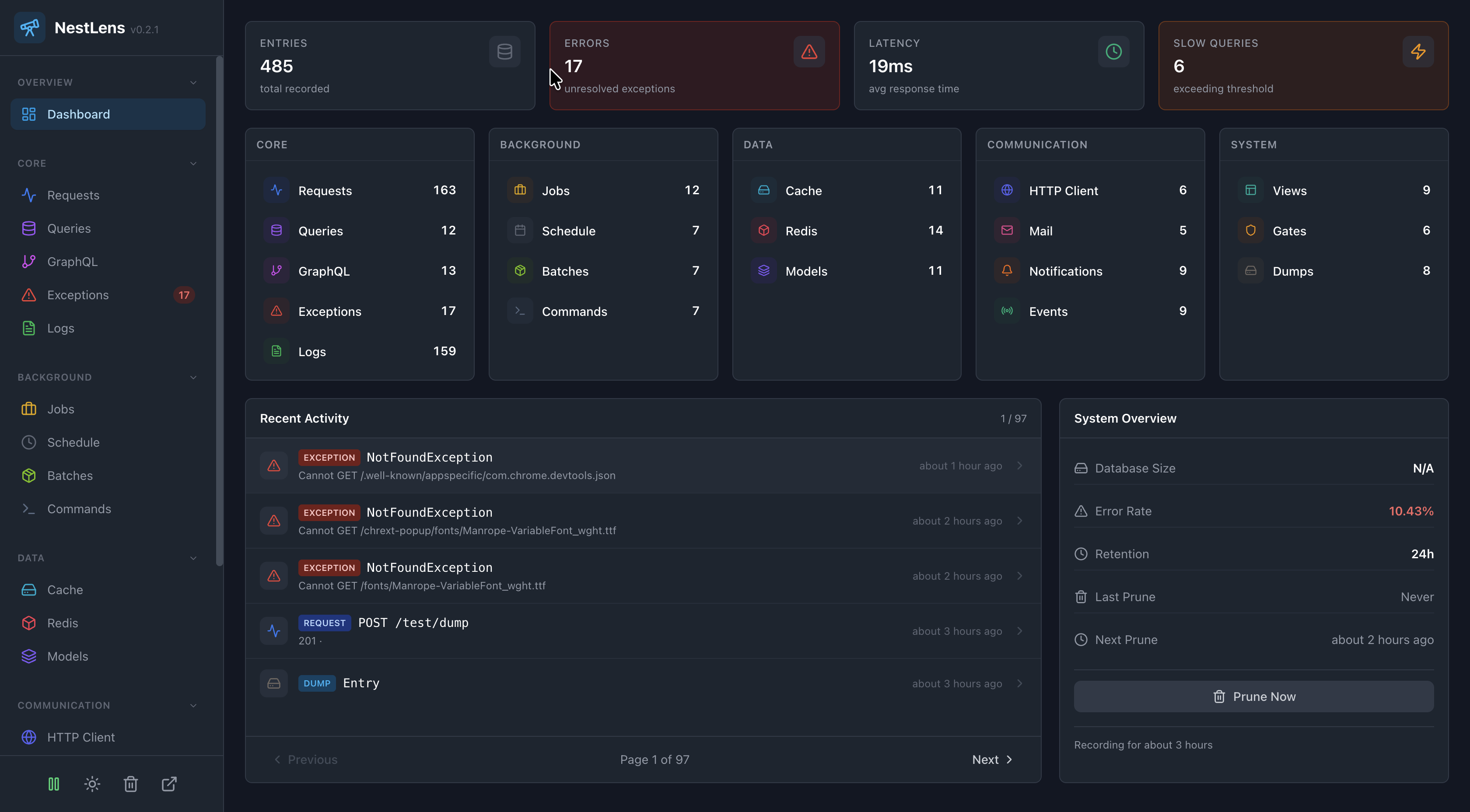The height and width of the screenshot is (812, 1470).
Task: Select GraphQL in the sidebar
Action: (x=72, y=262)
